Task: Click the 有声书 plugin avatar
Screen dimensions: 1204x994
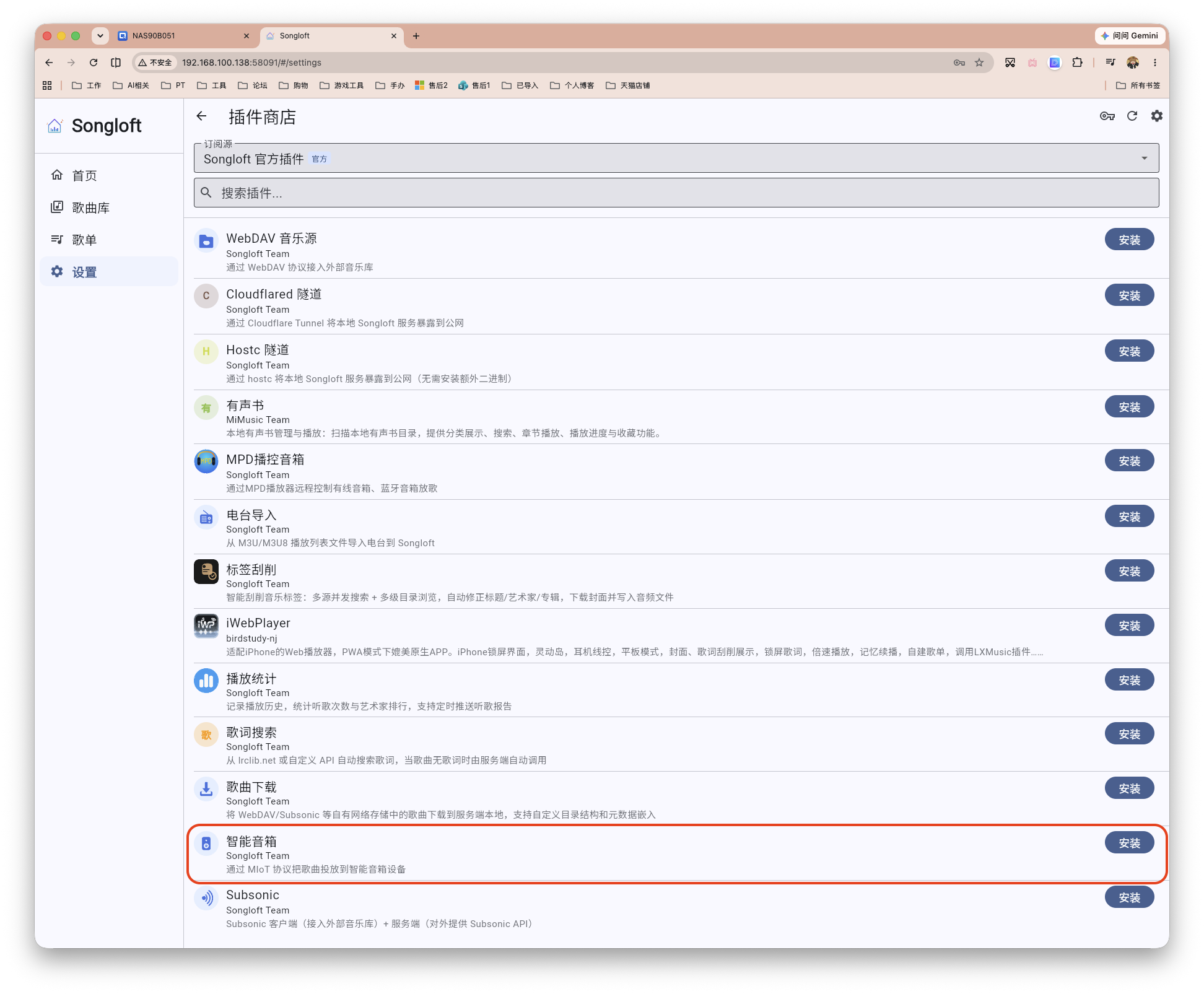Action: [206, 408]
